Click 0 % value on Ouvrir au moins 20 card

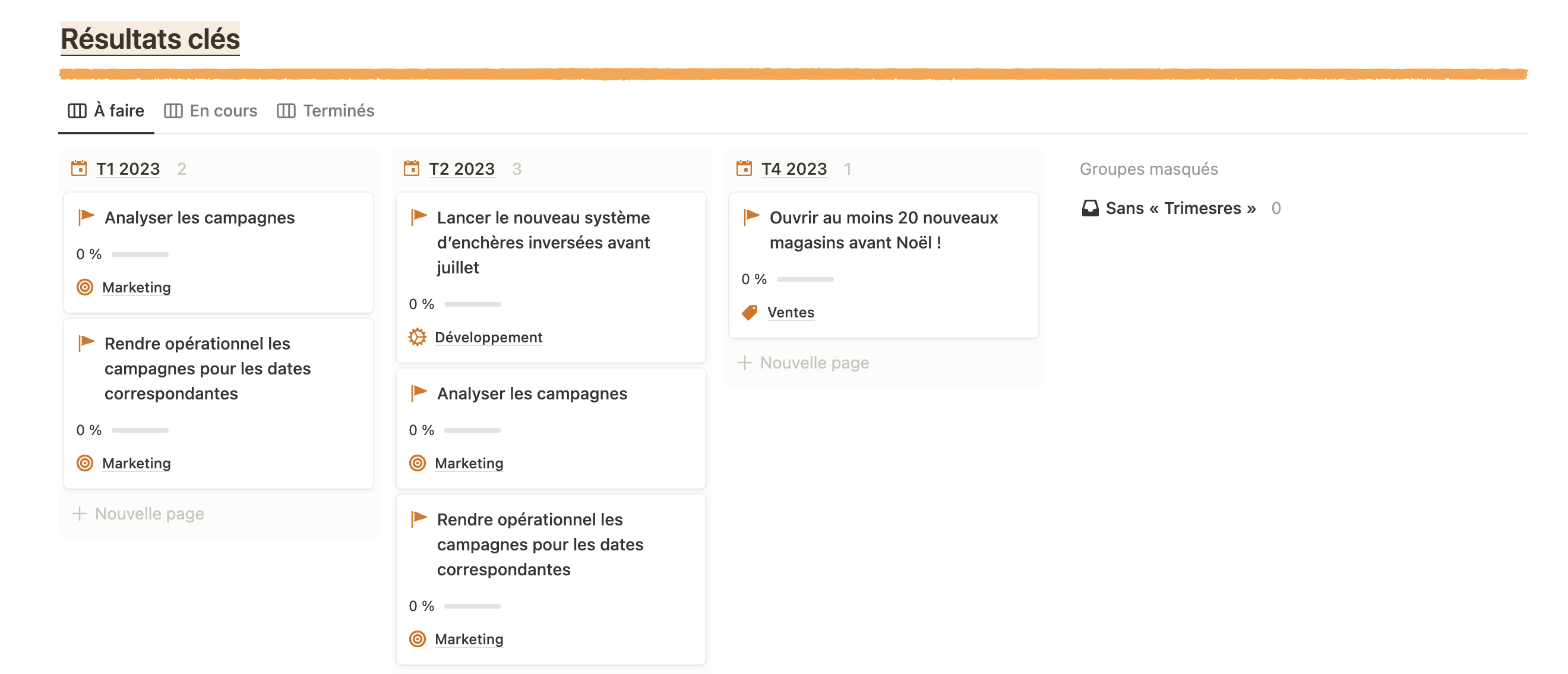(754, 279)
